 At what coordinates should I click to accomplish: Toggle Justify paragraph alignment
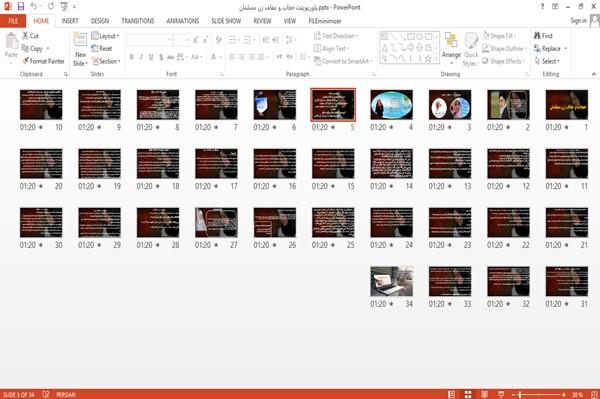coord(261,57)
